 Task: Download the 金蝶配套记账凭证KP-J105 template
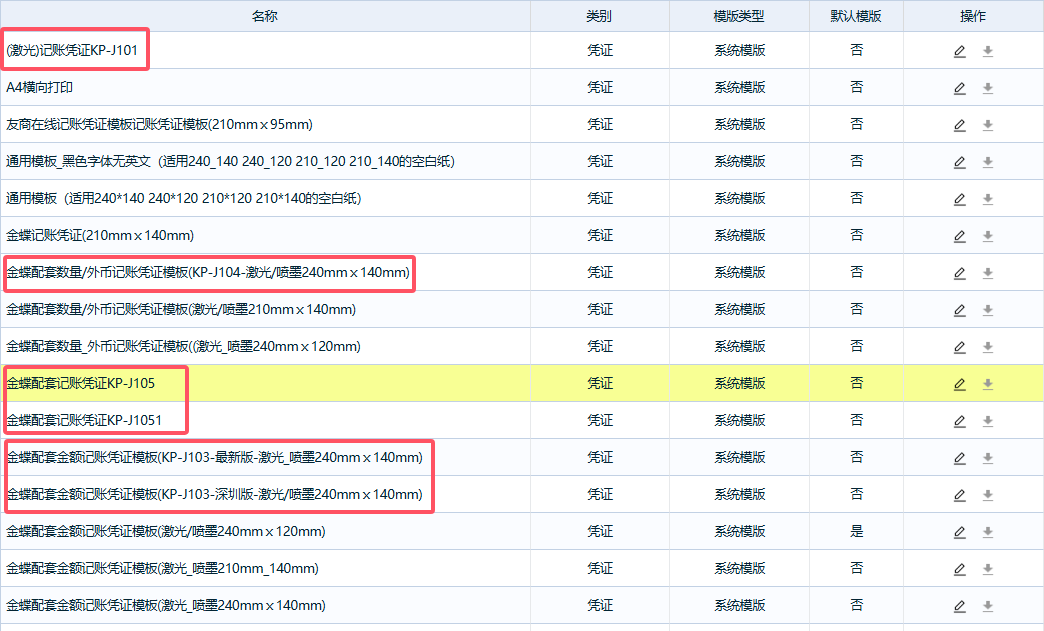tap(988, 384)
